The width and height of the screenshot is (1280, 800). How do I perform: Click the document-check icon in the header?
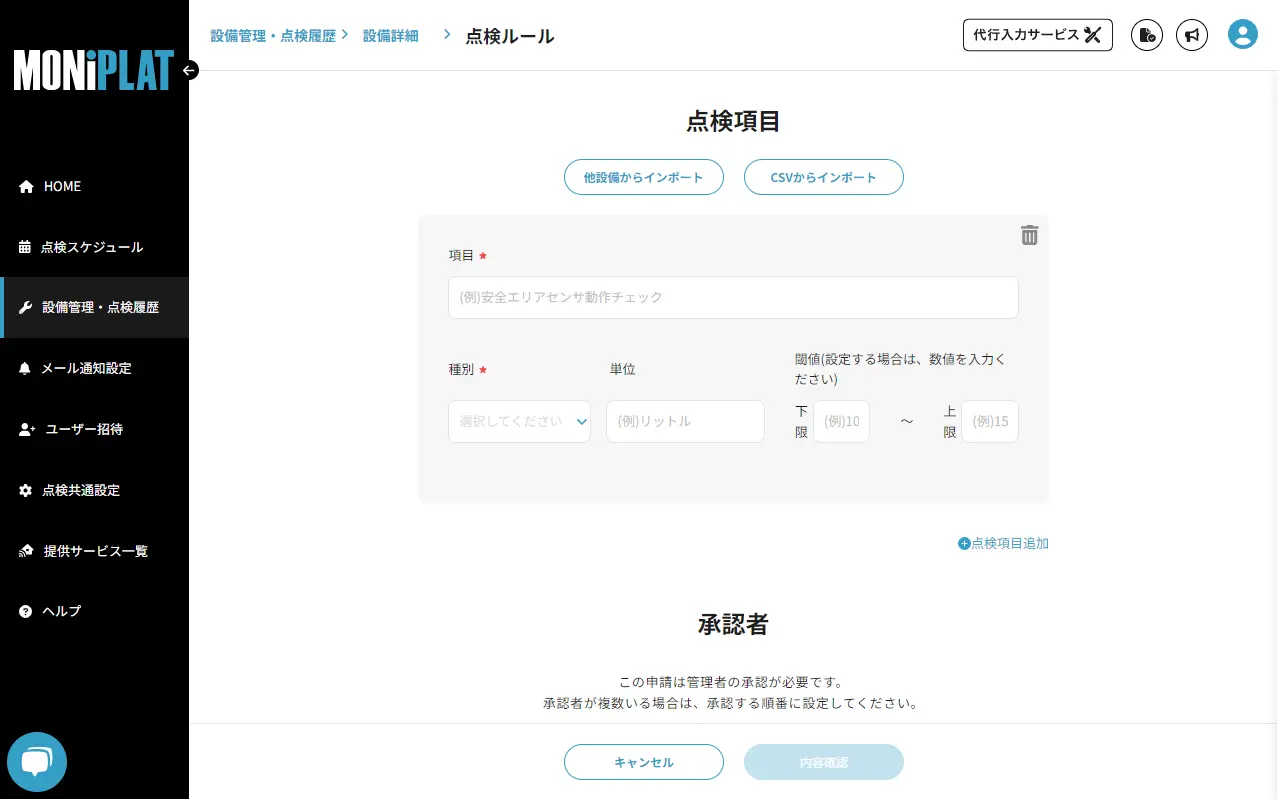click(x=1146, y=35)
